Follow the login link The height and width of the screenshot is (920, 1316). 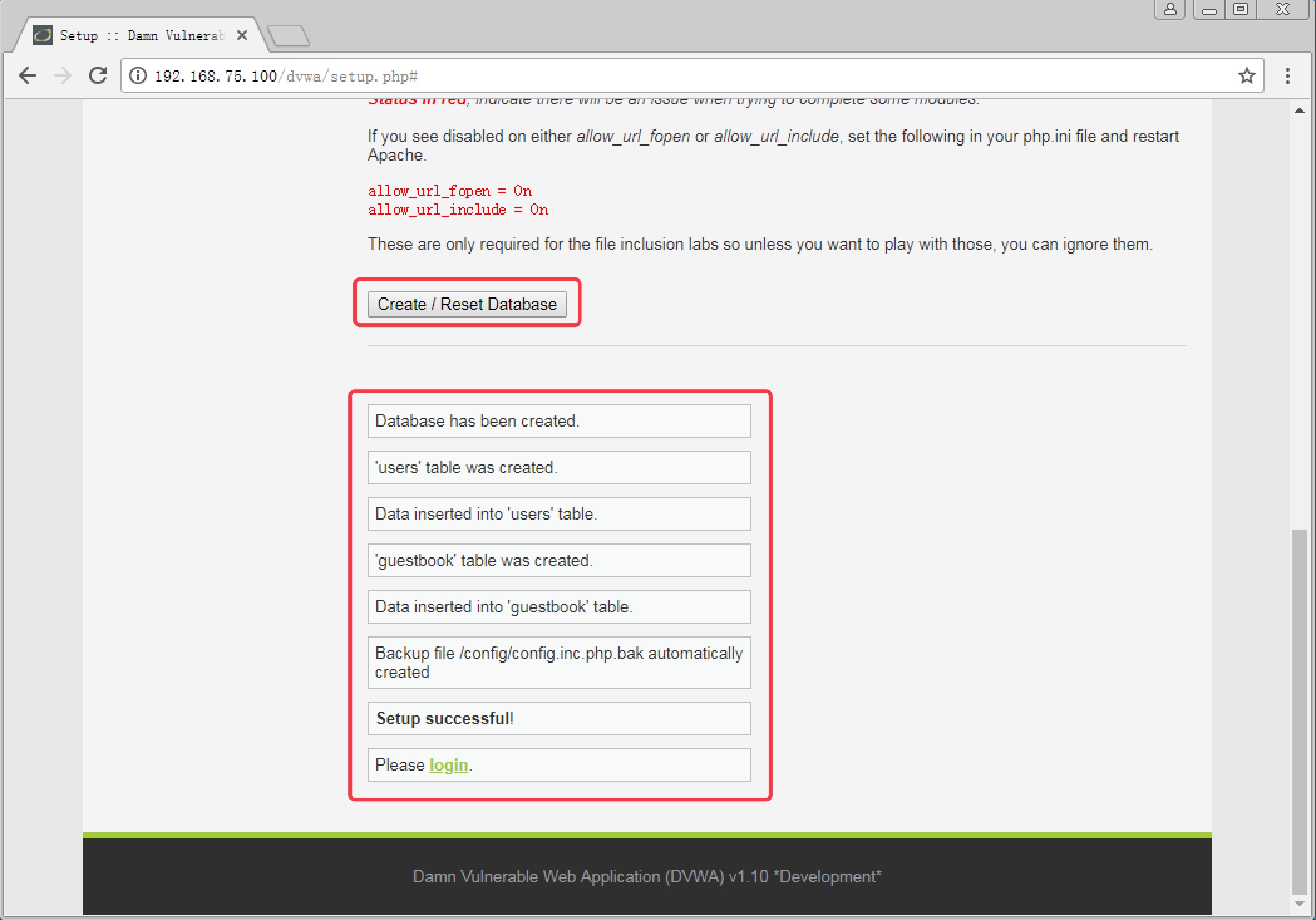click(448, 765)
